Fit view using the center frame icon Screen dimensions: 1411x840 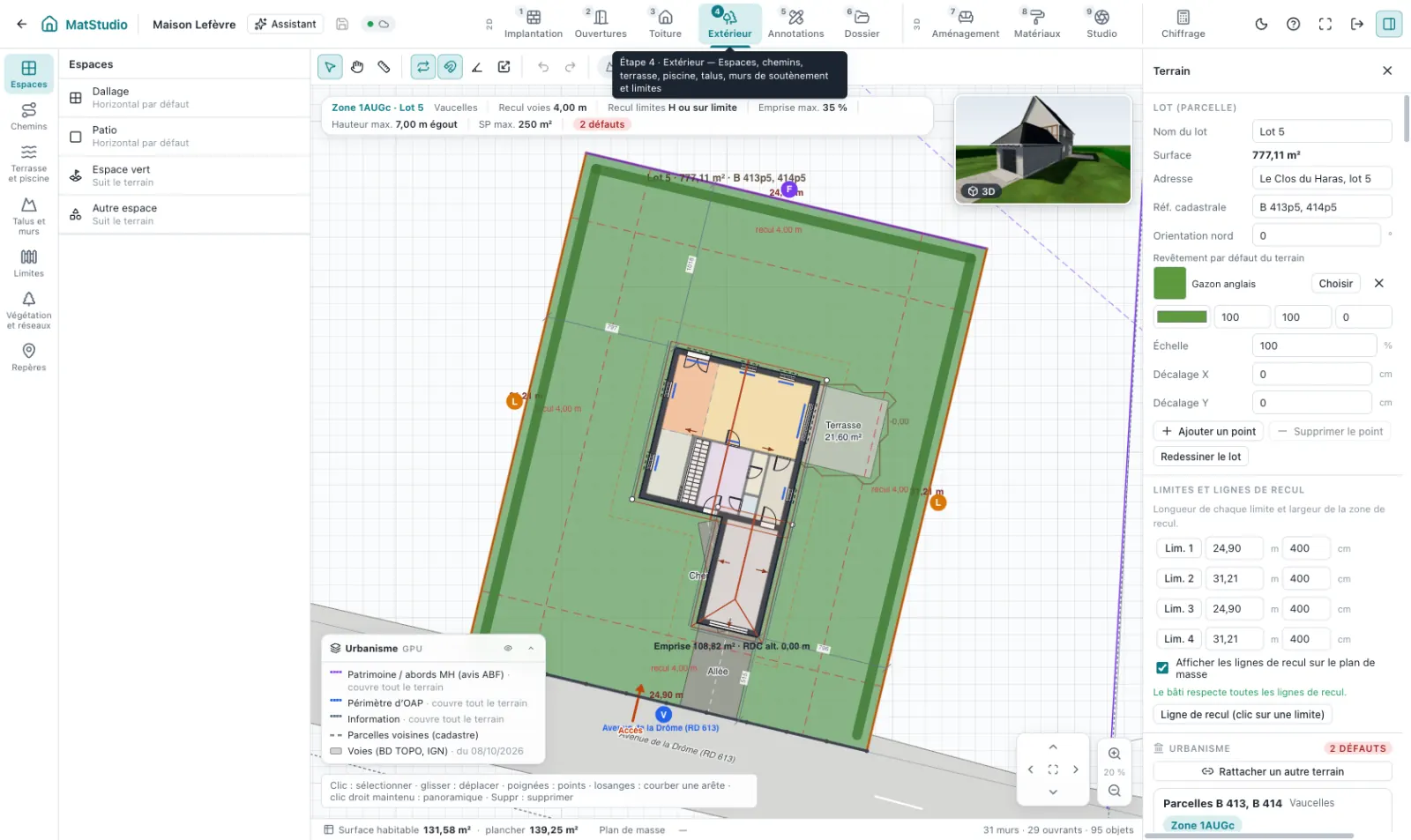click(1053, 769)
